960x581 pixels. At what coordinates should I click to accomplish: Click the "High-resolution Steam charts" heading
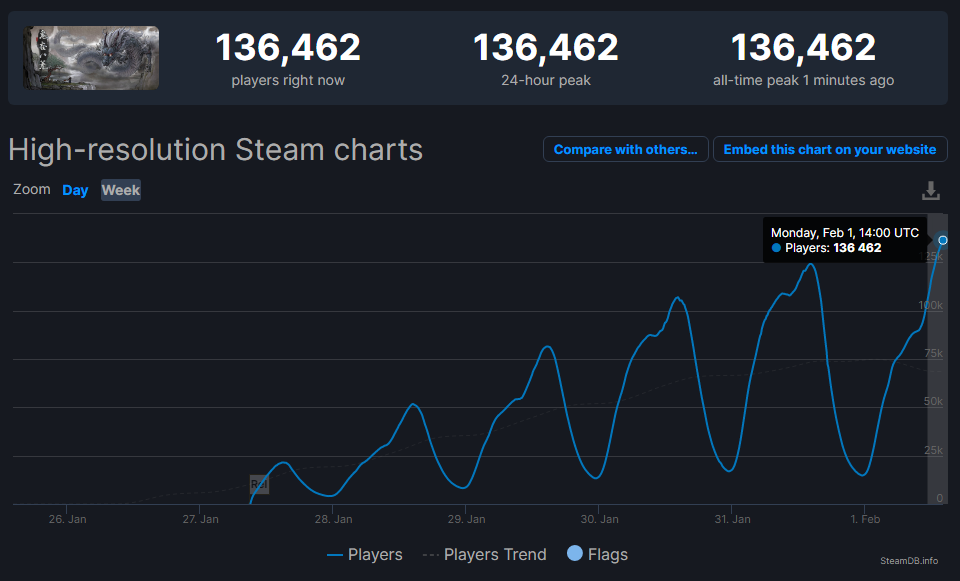214,149
